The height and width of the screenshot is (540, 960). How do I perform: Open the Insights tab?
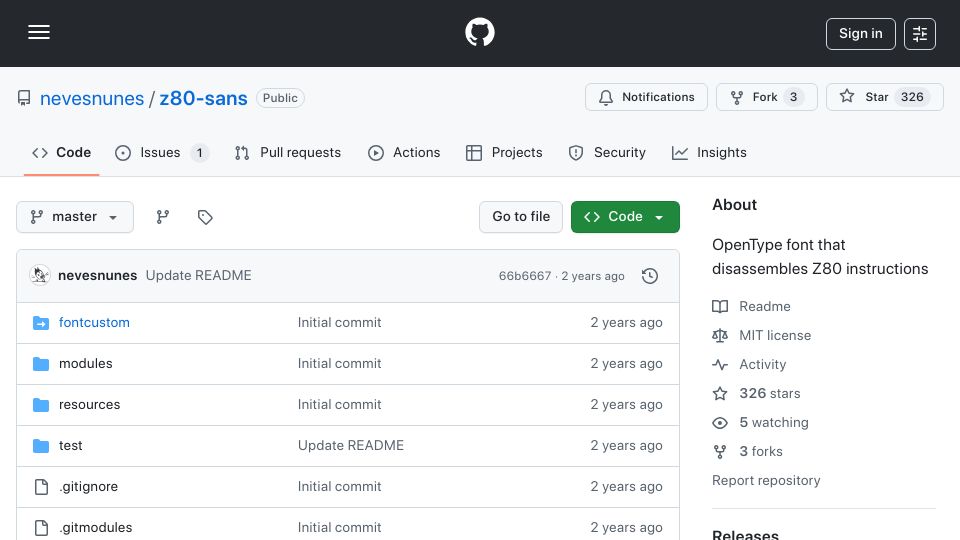pyautogui.click(x=709, y=152)
